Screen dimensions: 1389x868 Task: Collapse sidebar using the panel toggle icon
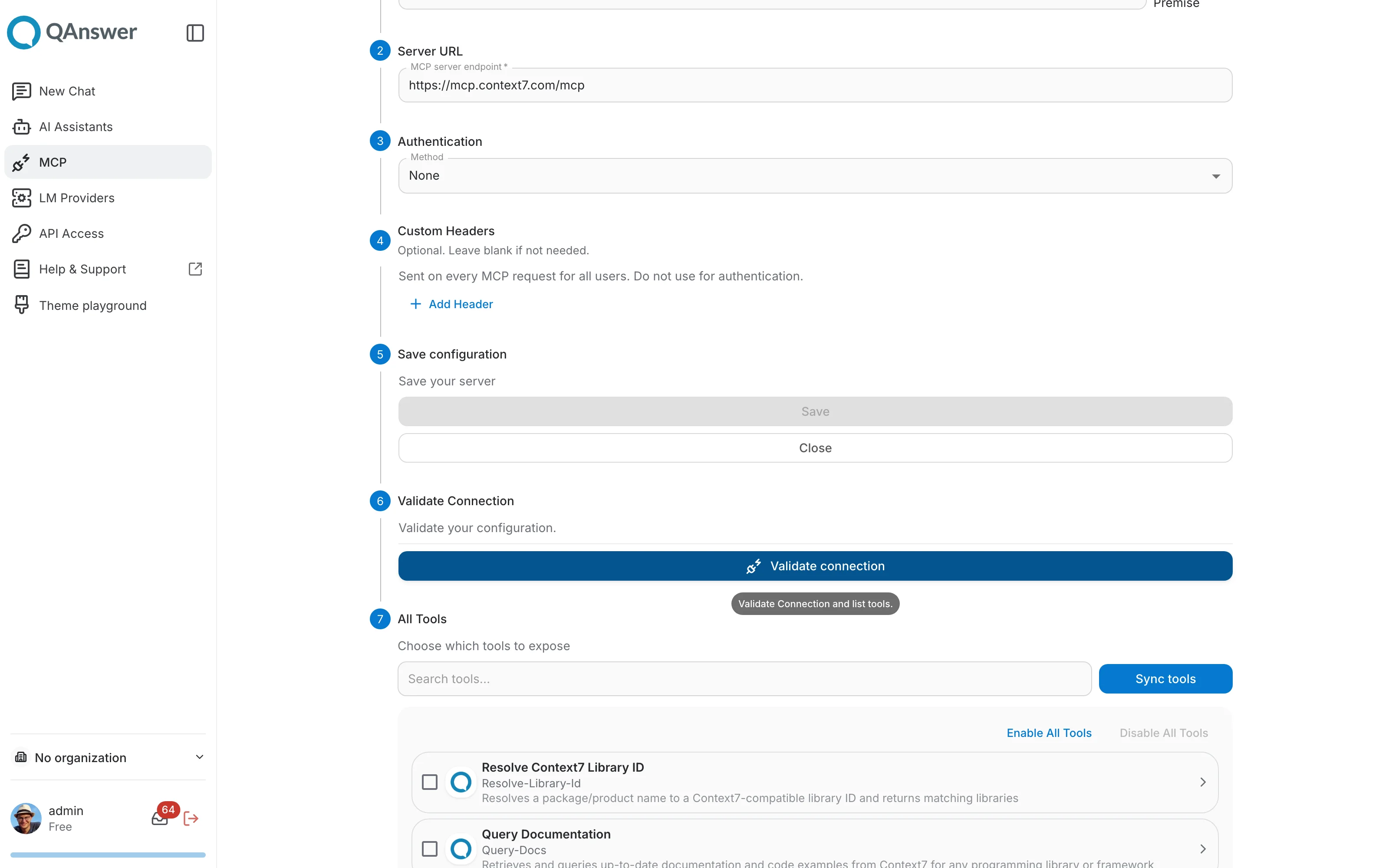coord(195,33)
